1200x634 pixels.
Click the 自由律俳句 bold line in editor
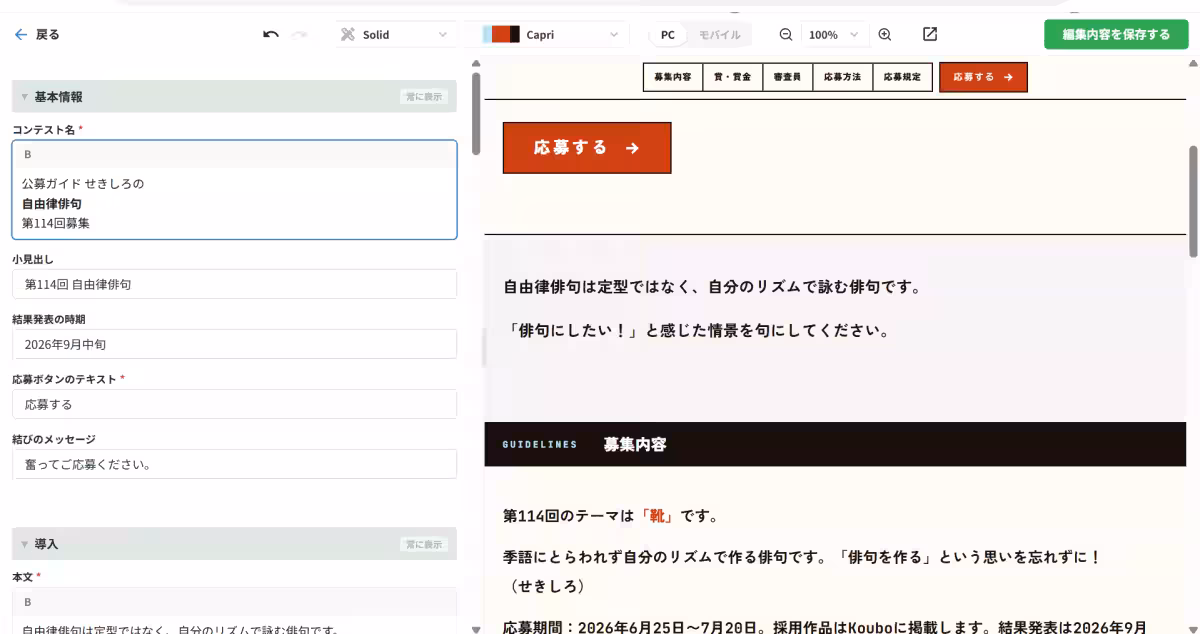52,203
